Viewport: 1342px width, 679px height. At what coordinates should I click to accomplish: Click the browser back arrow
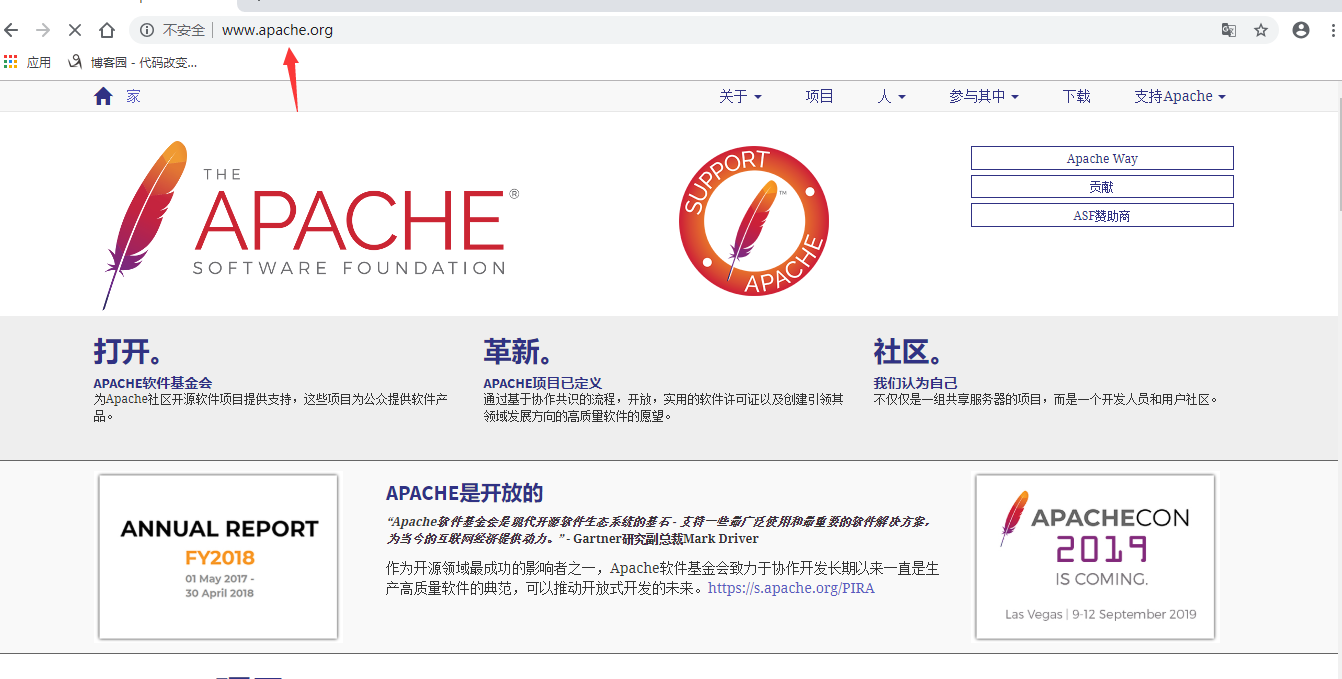(11, 30)
